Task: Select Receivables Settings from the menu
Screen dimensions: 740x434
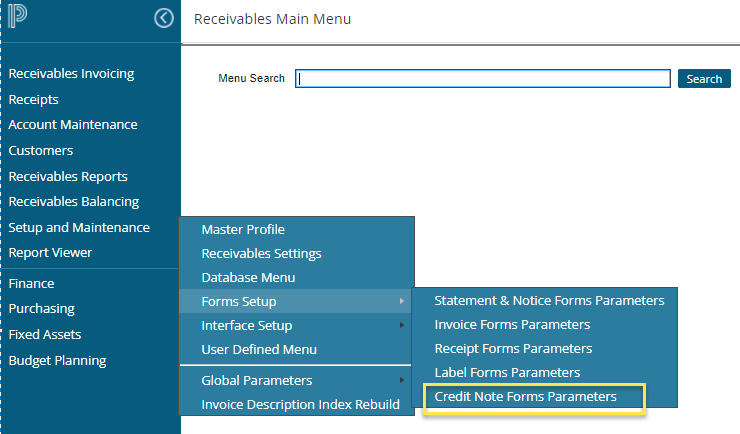Action: pos(261,253)
